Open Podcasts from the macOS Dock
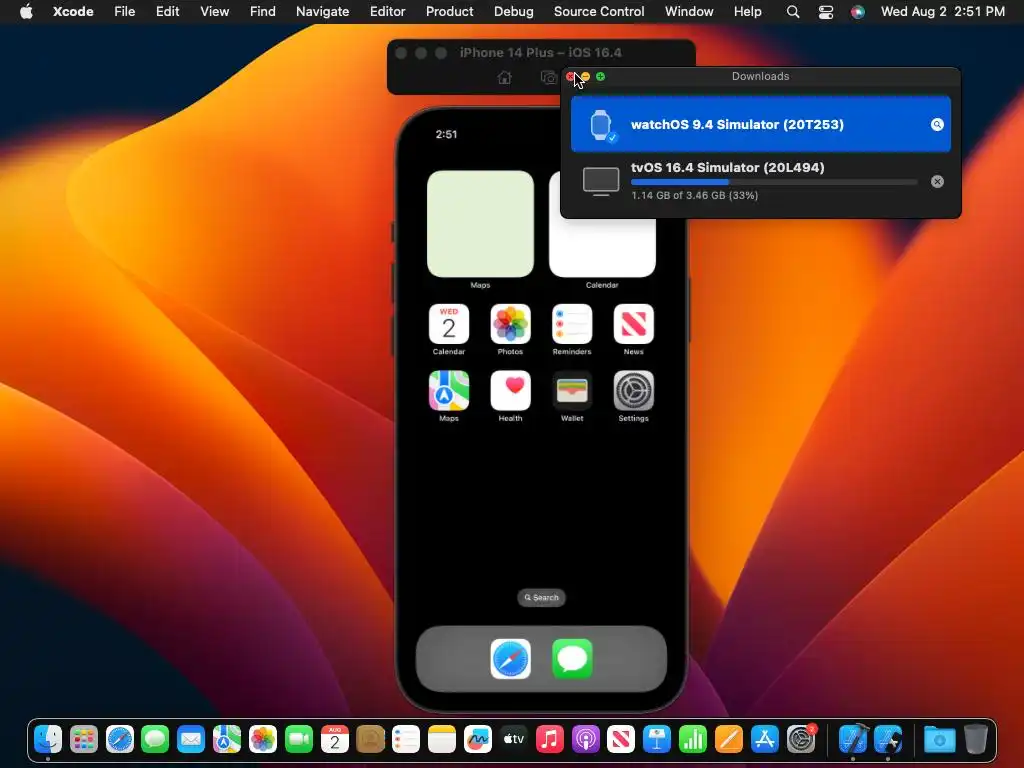The height and width of the screenshot is (768, 1024). (585, 739)
